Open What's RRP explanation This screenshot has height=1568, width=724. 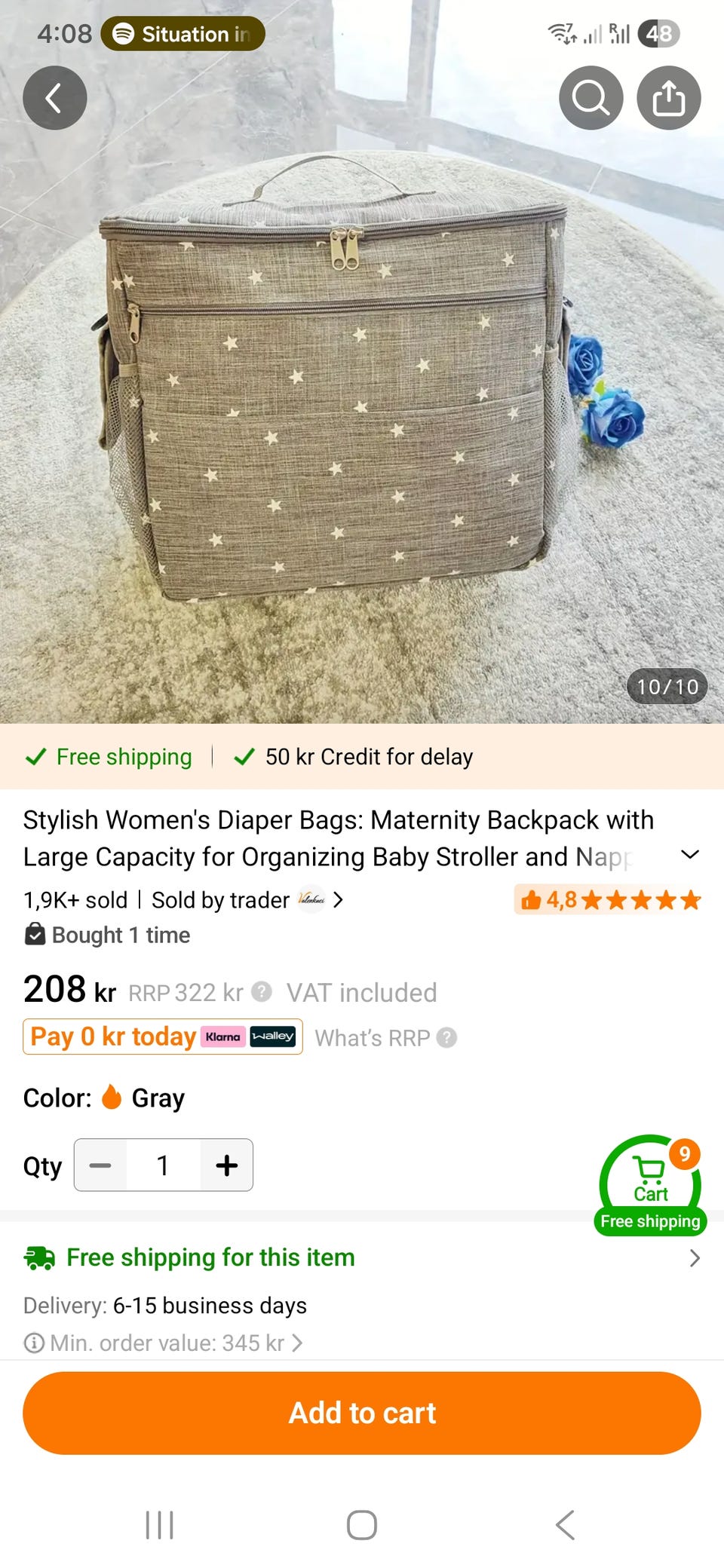point(385,1038)
